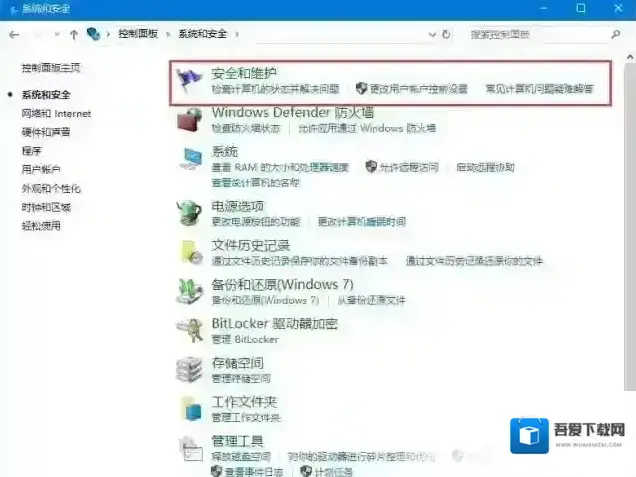The image size is (636, 477).
Task: Open 时钟和区域 category
Action: 46,207
